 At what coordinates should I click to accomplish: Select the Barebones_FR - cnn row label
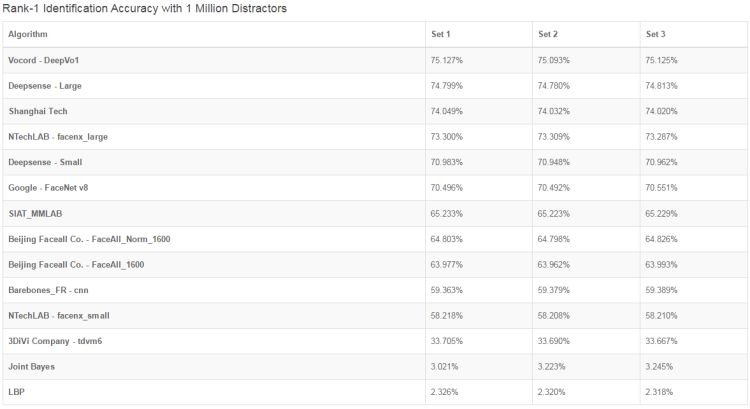(48, 290)
